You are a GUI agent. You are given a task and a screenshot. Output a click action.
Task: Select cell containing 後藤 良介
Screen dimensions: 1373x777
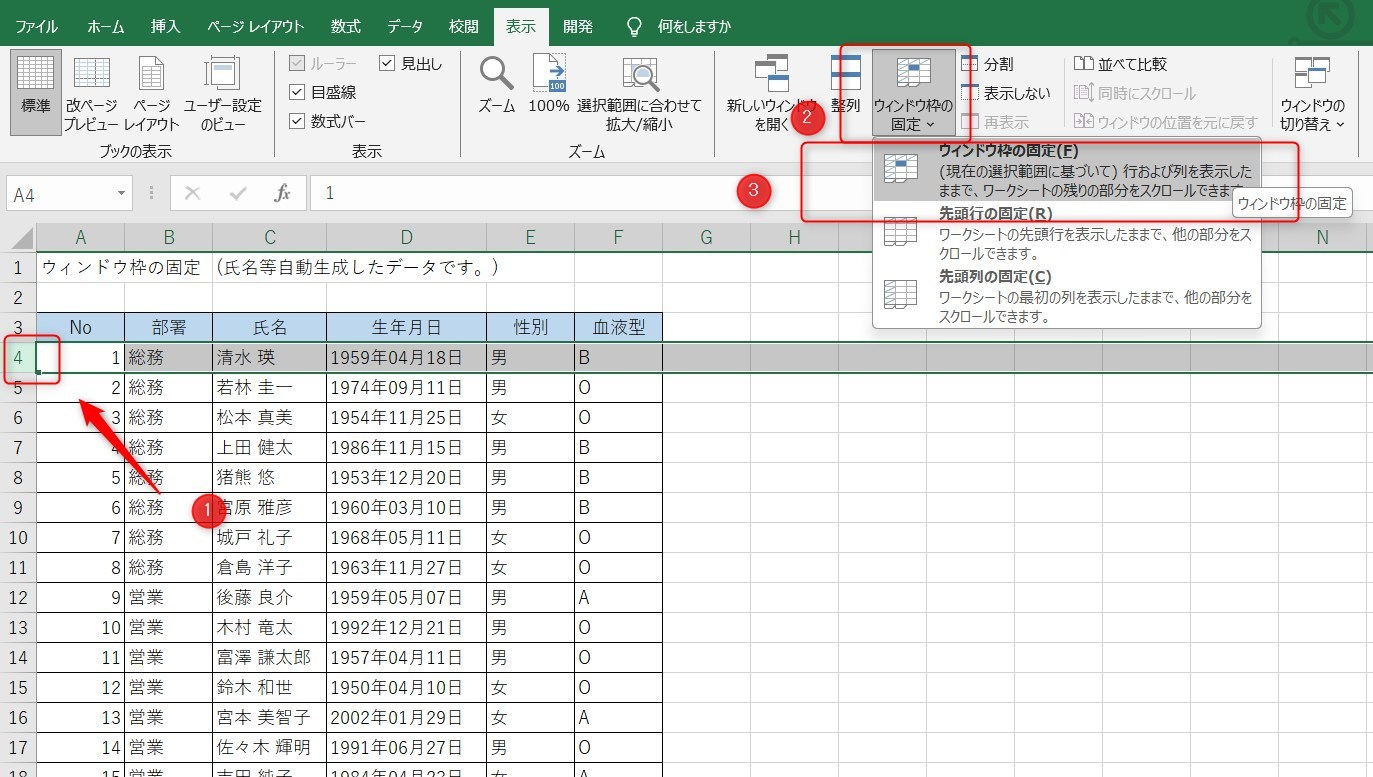click(x=269, y=597)
